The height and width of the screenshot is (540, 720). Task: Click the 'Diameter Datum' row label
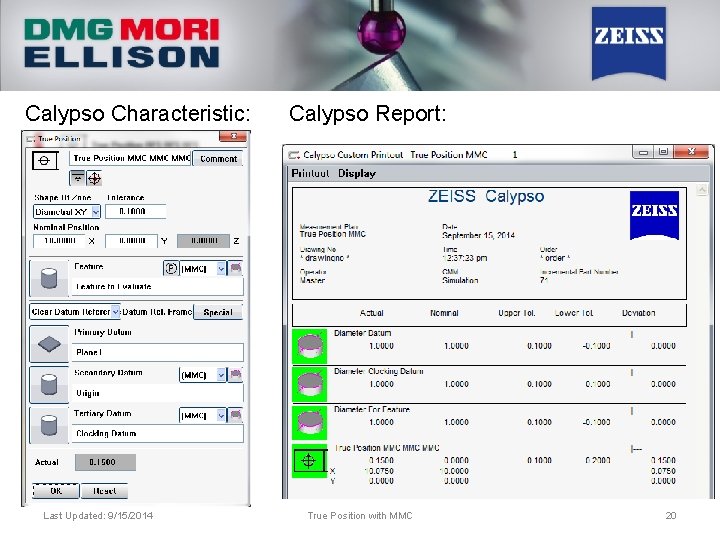[362, 333]
